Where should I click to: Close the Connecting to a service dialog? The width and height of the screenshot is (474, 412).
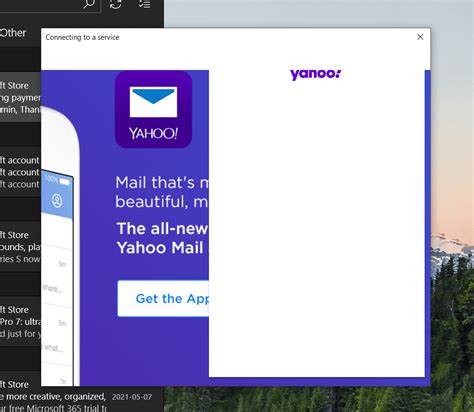[420, 37]
